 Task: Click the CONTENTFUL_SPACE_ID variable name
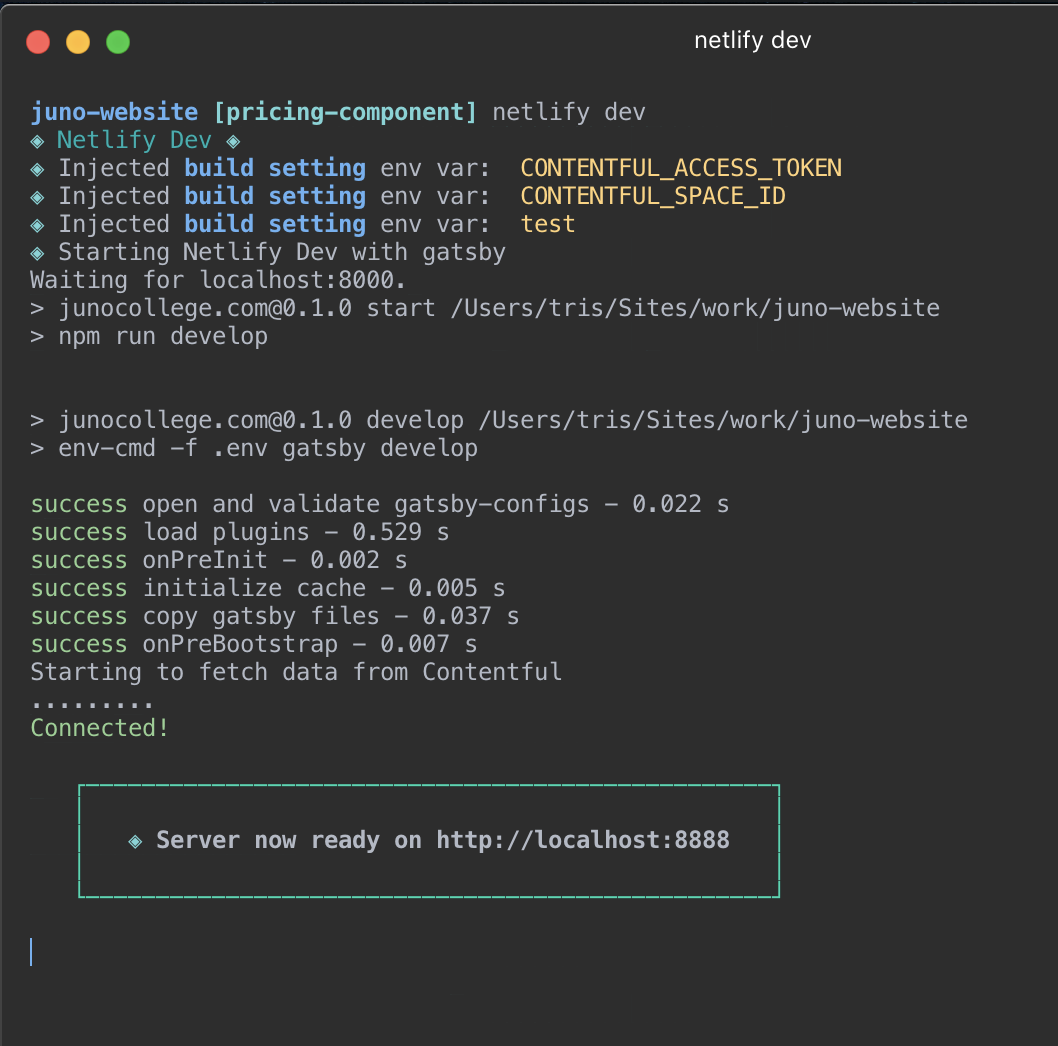click(x=652, y=196)
